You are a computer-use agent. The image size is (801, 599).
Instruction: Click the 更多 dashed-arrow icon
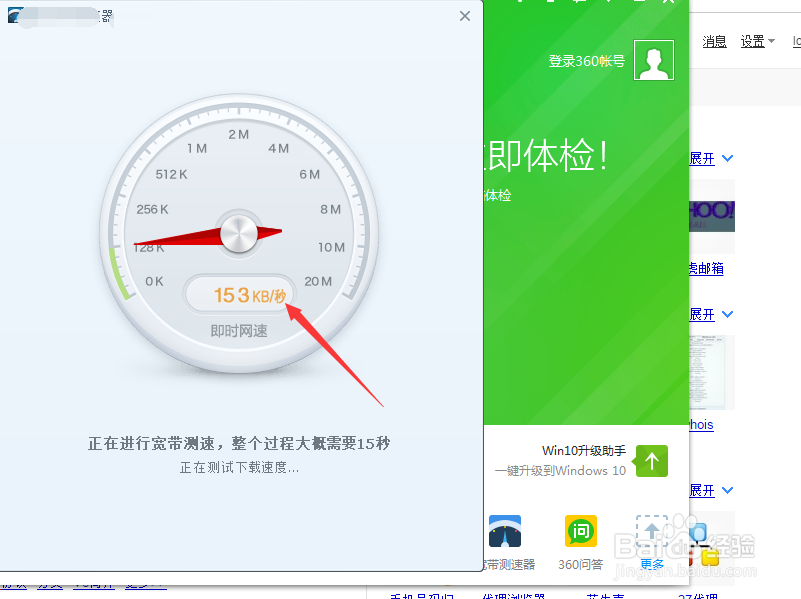(x=652, y=531)
